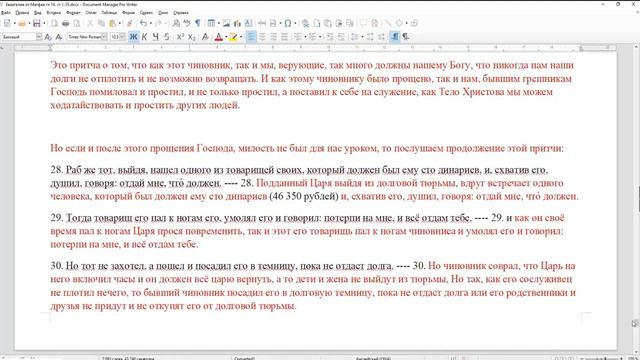The image size is (640, 360).
Task: Apply subscript to the selection
Action: (191, 37)
